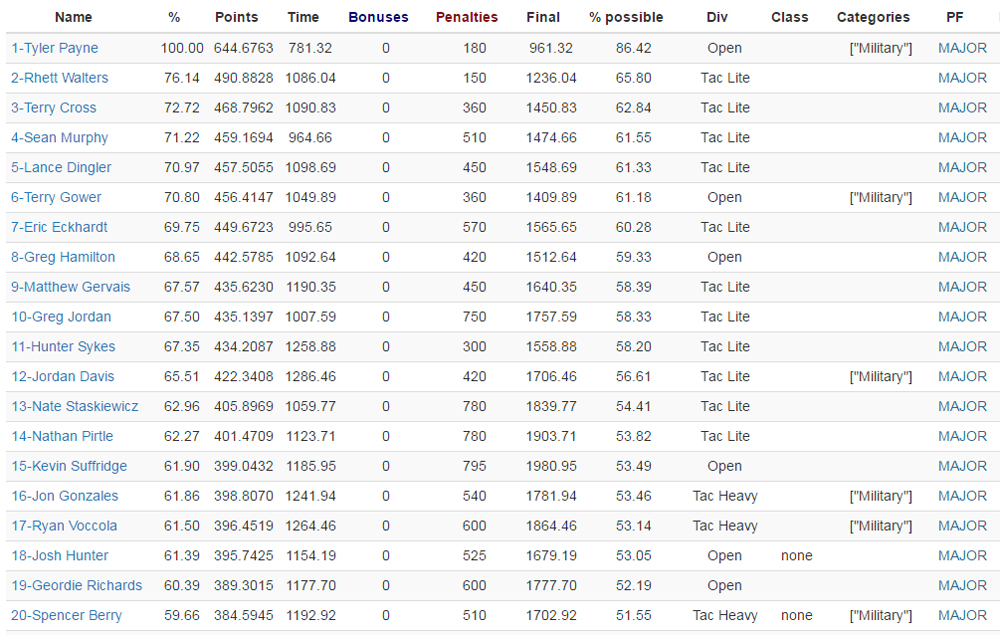This screenshot has height=635, width=1000.
Task: Click the Time value 1190.35
Action: pyautogui.click(x=311, y=288)
